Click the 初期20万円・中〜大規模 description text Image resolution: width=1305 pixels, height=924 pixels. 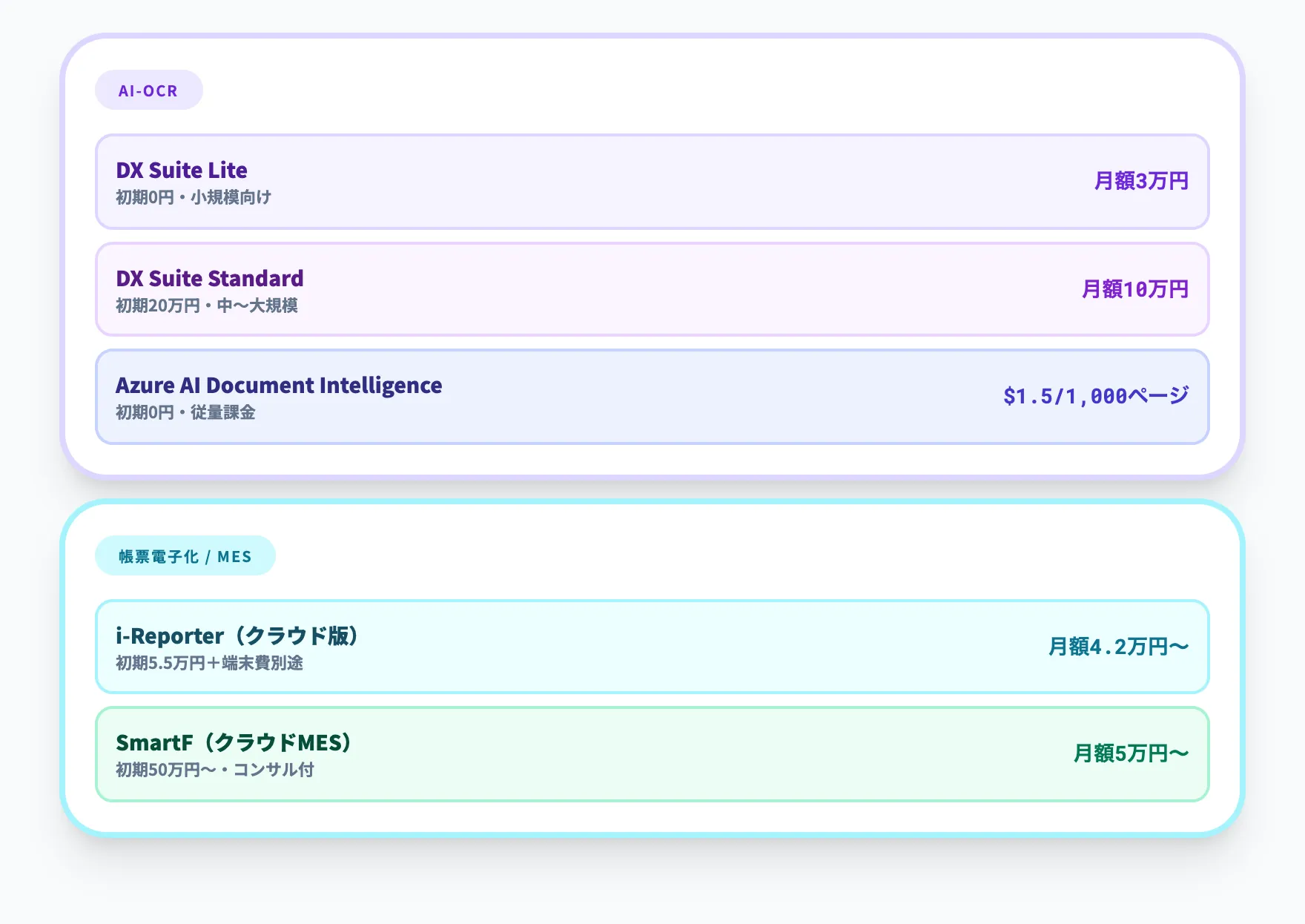(x=207, y=306)
